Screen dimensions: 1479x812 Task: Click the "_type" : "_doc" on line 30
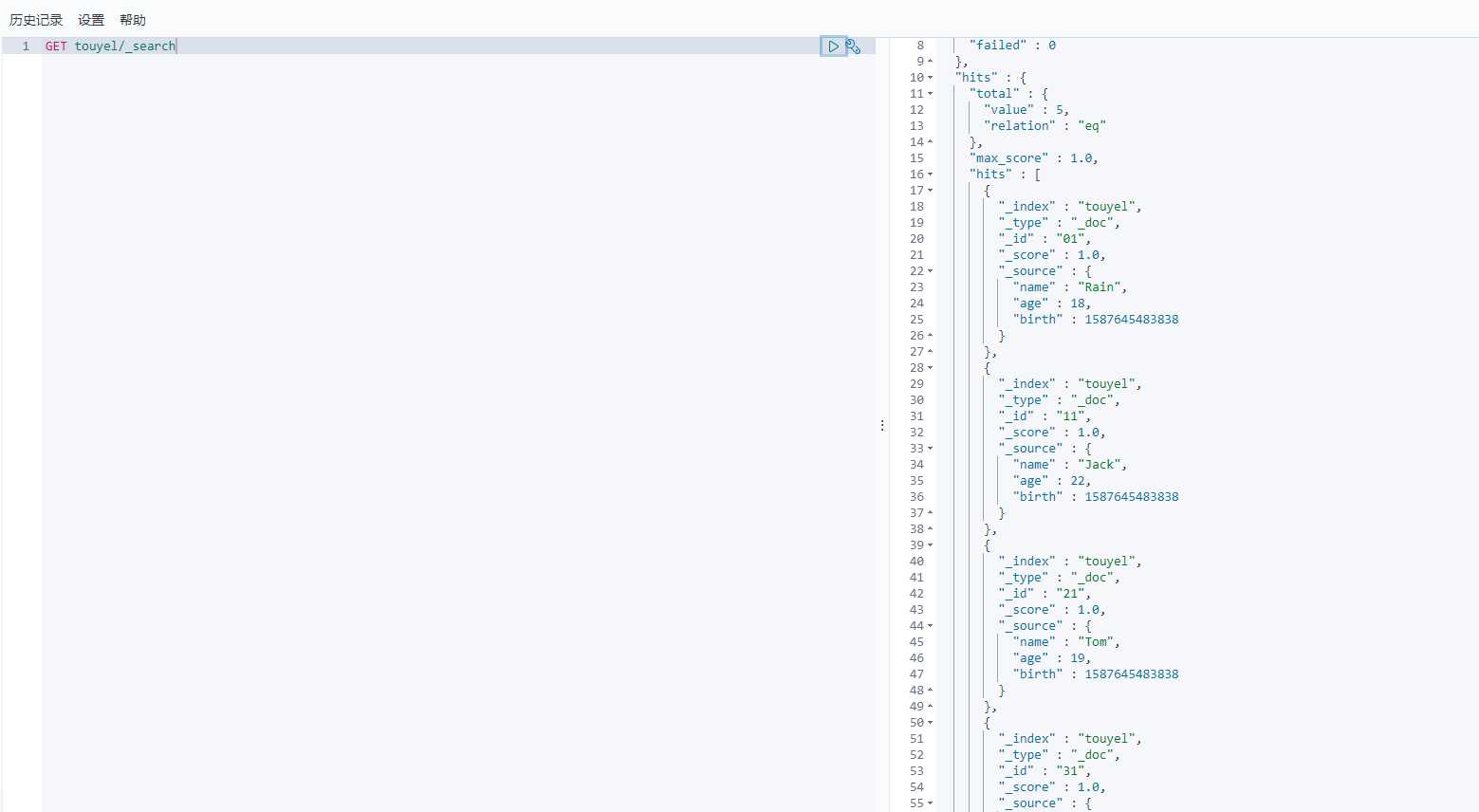click(1059, 400)
